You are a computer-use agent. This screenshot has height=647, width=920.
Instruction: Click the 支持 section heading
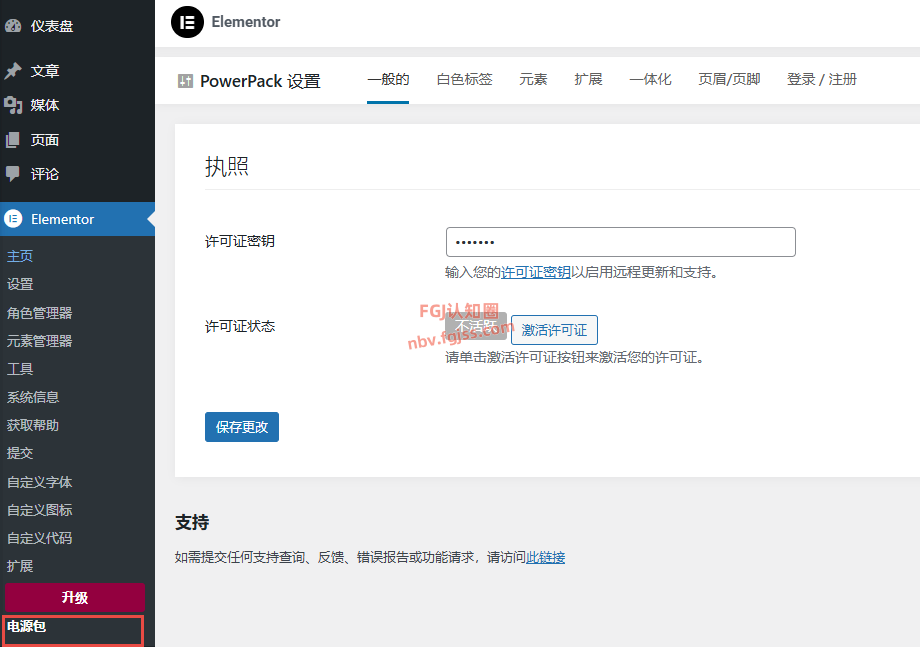click(192, 522)
